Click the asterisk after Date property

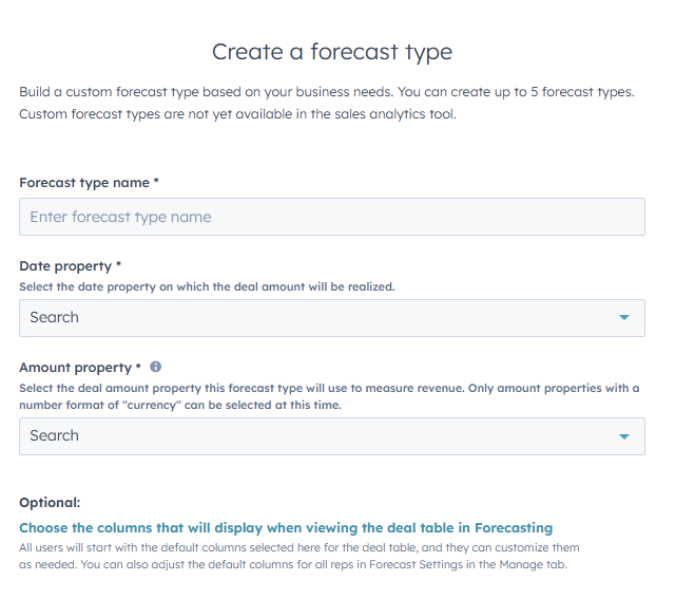coord(118,264)
